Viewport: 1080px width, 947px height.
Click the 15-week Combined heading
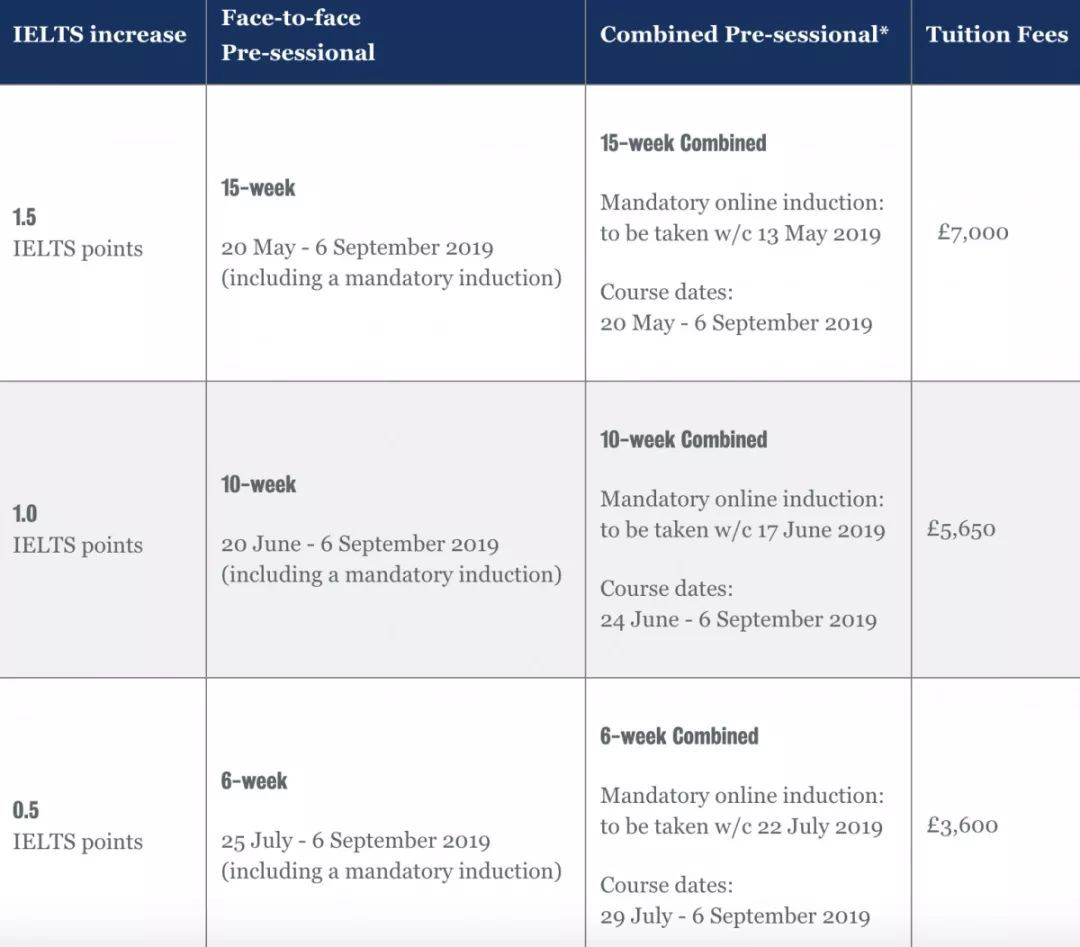point(683,143)
